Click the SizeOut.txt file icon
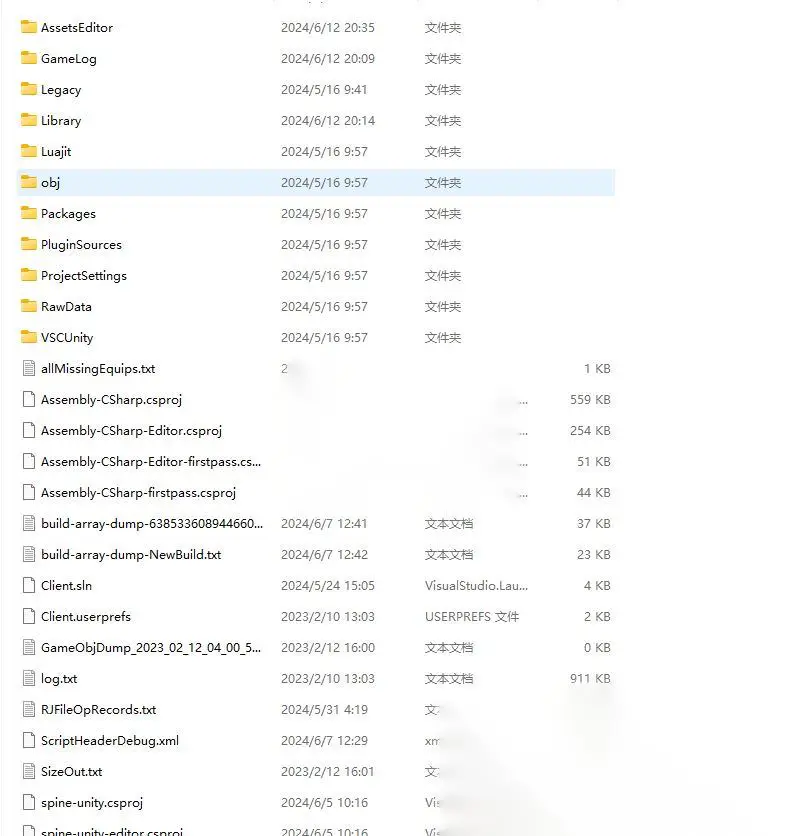Image resolution: width=799 pixels, height=836 pixels. 29,771
